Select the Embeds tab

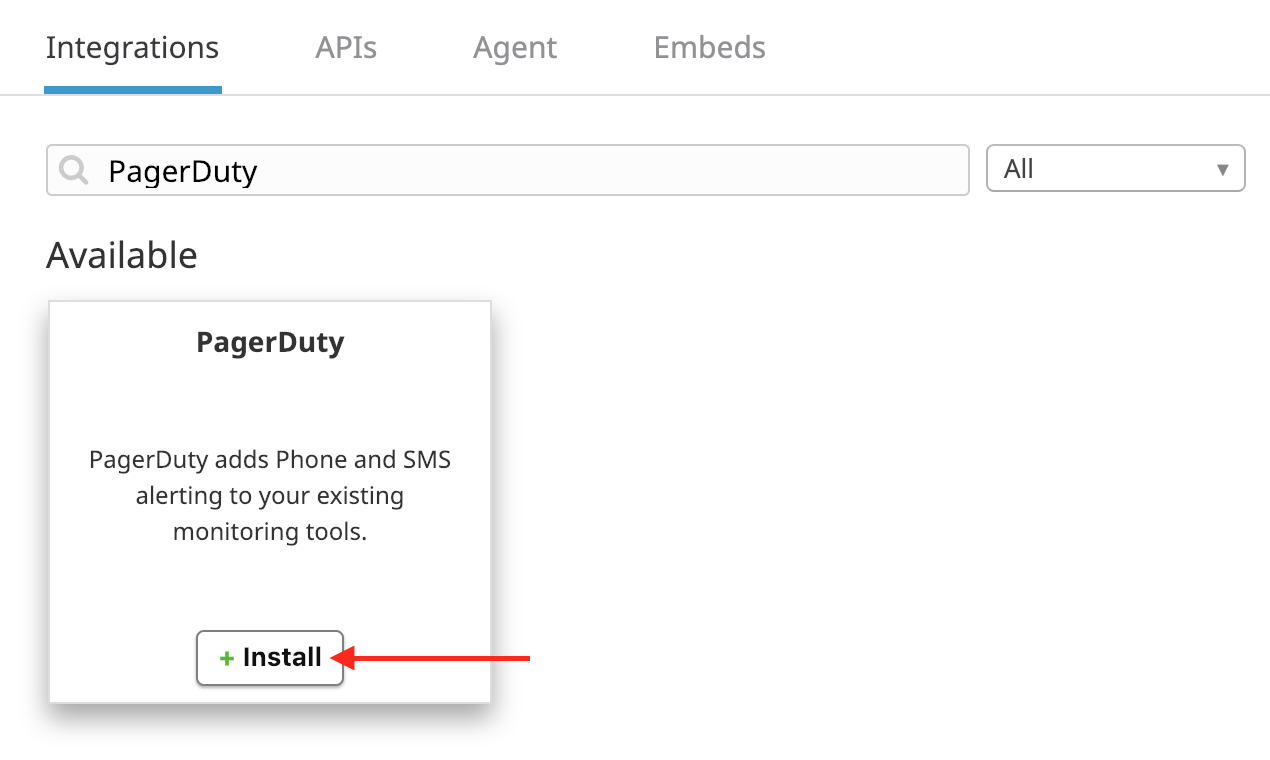[709, 48]
